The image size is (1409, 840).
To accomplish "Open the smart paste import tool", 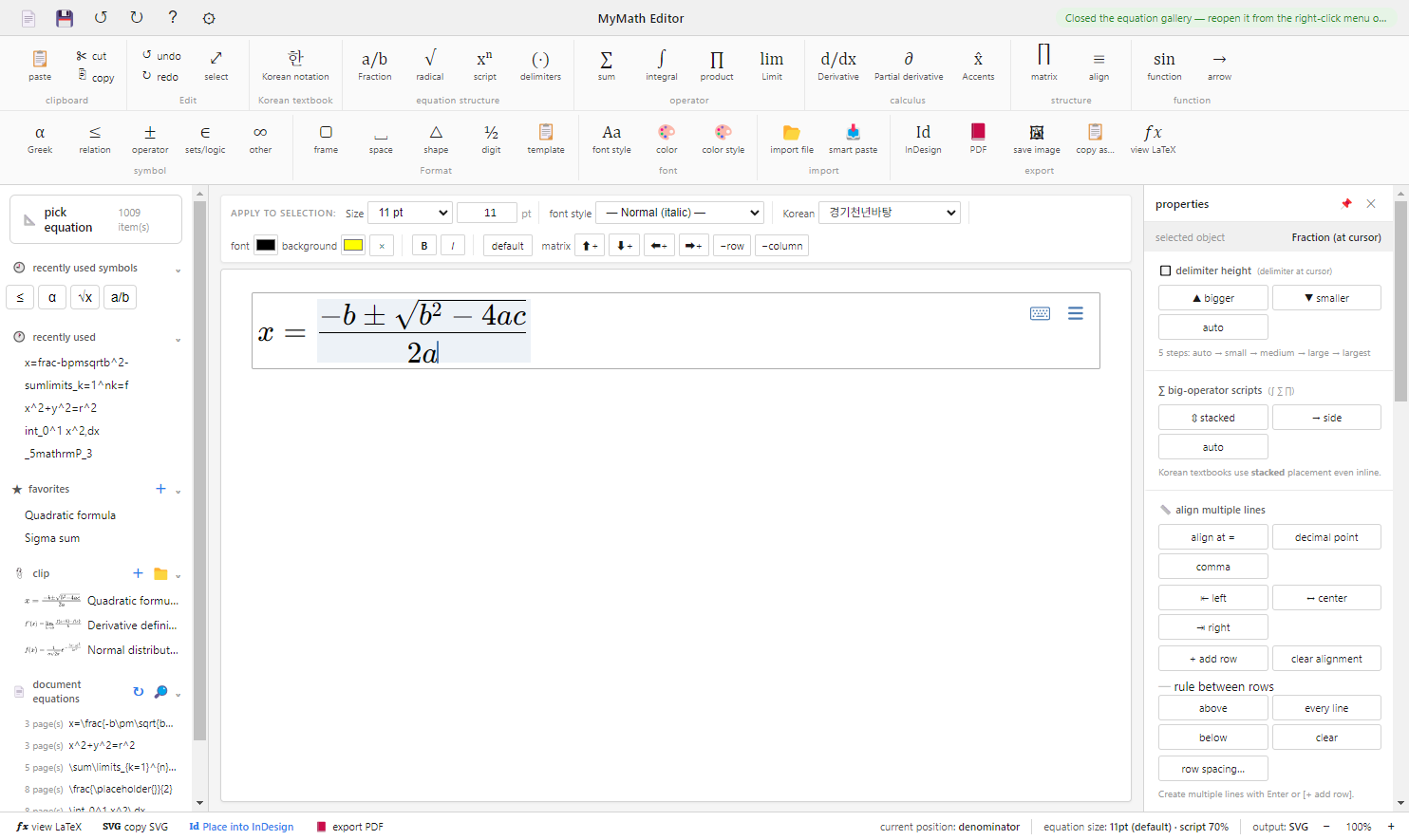I will pyautogui.click(x=853, y=139).
